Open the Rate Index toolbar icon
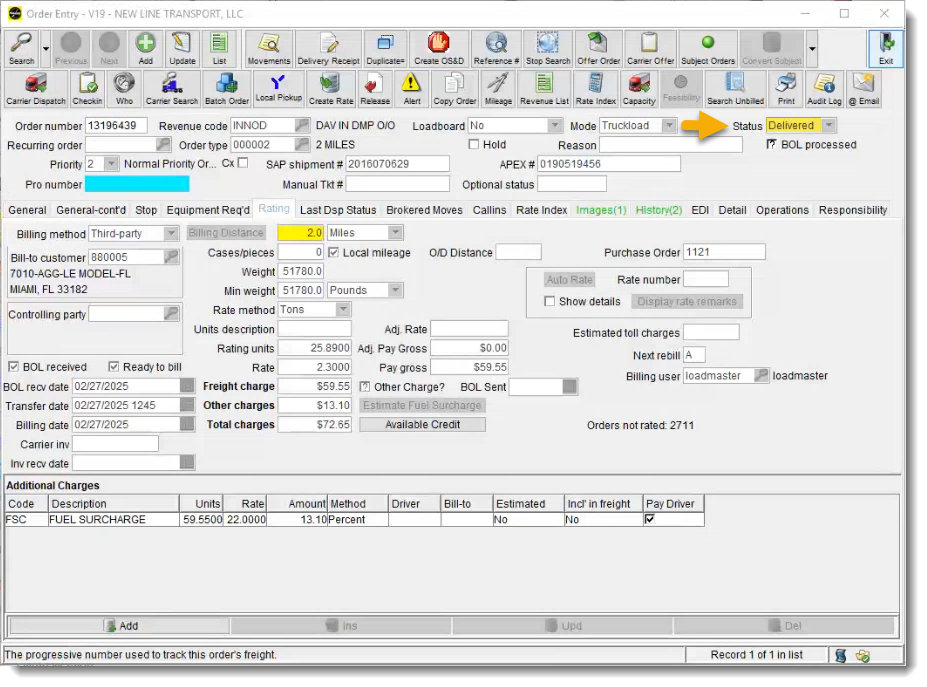The height and width of the screenshot is (687, 927). 595,89
